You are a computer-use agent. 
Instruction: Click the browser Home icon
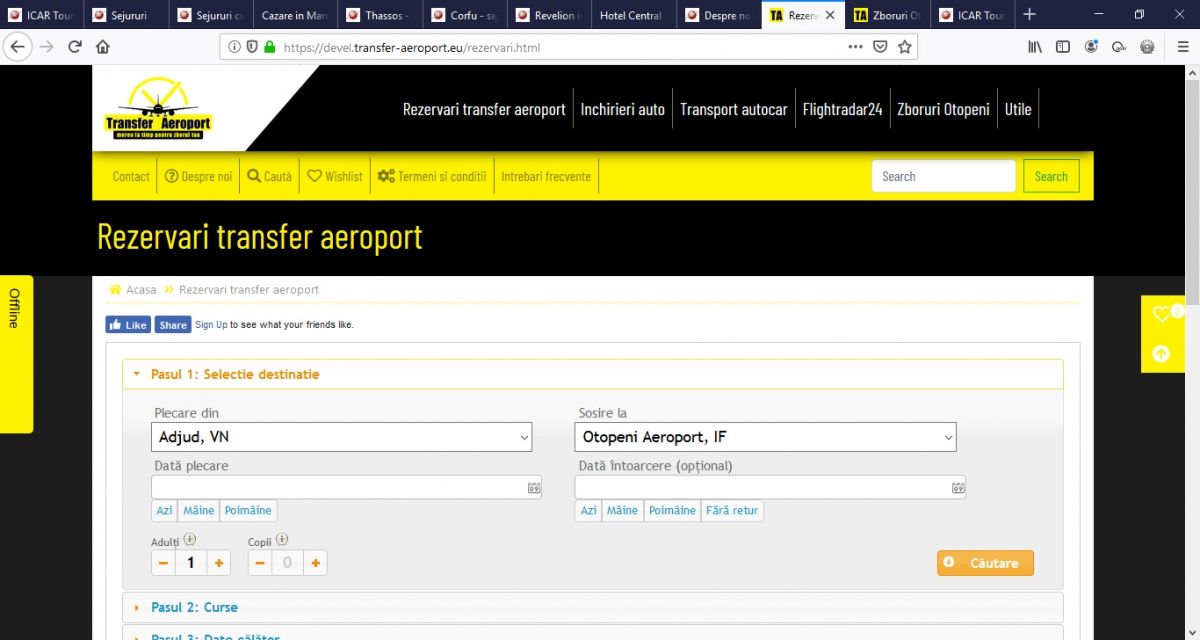[103, 47]
